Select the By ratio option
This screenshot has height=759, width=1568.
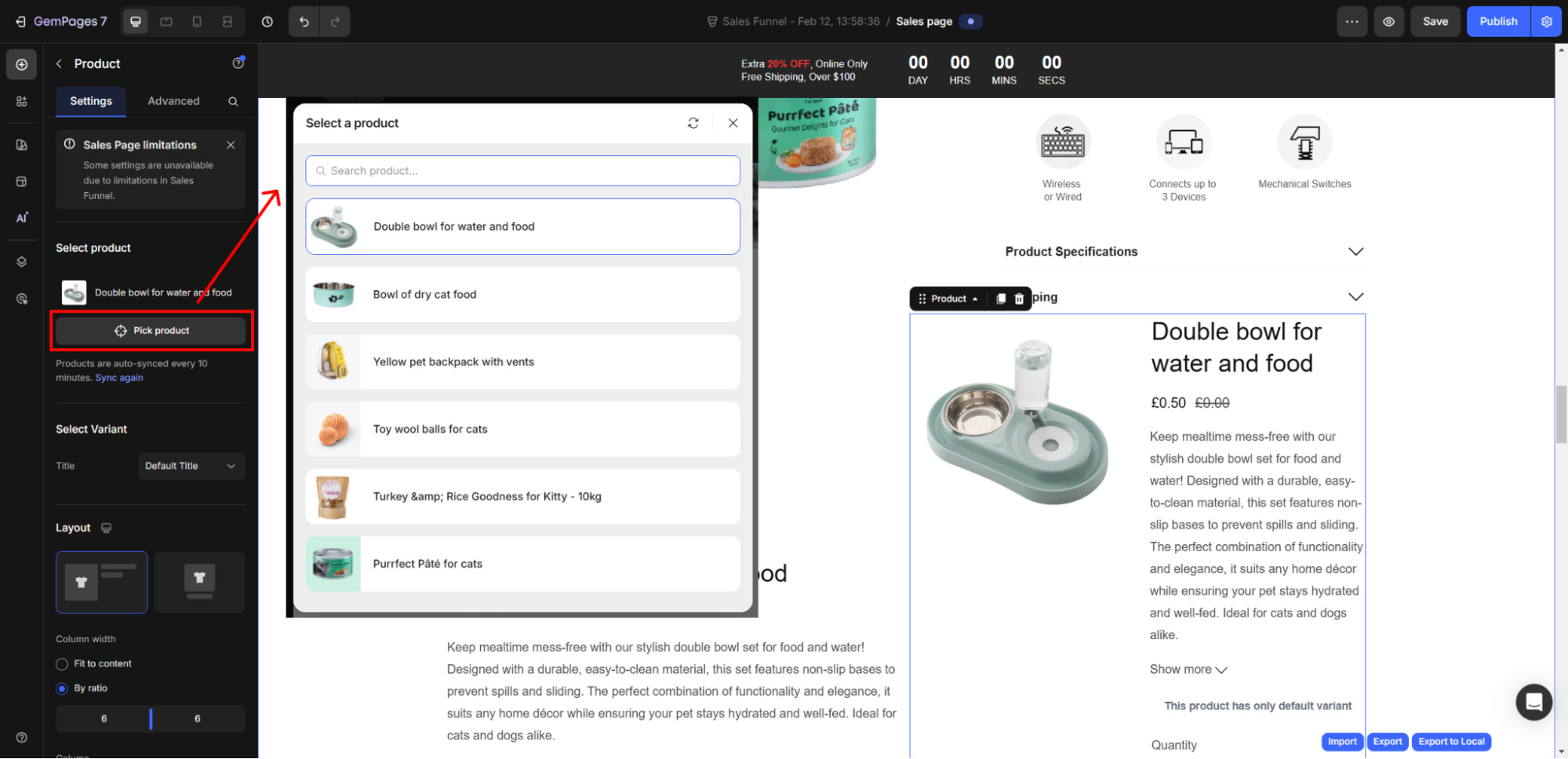pyautogui.click(x=62, y=688)
